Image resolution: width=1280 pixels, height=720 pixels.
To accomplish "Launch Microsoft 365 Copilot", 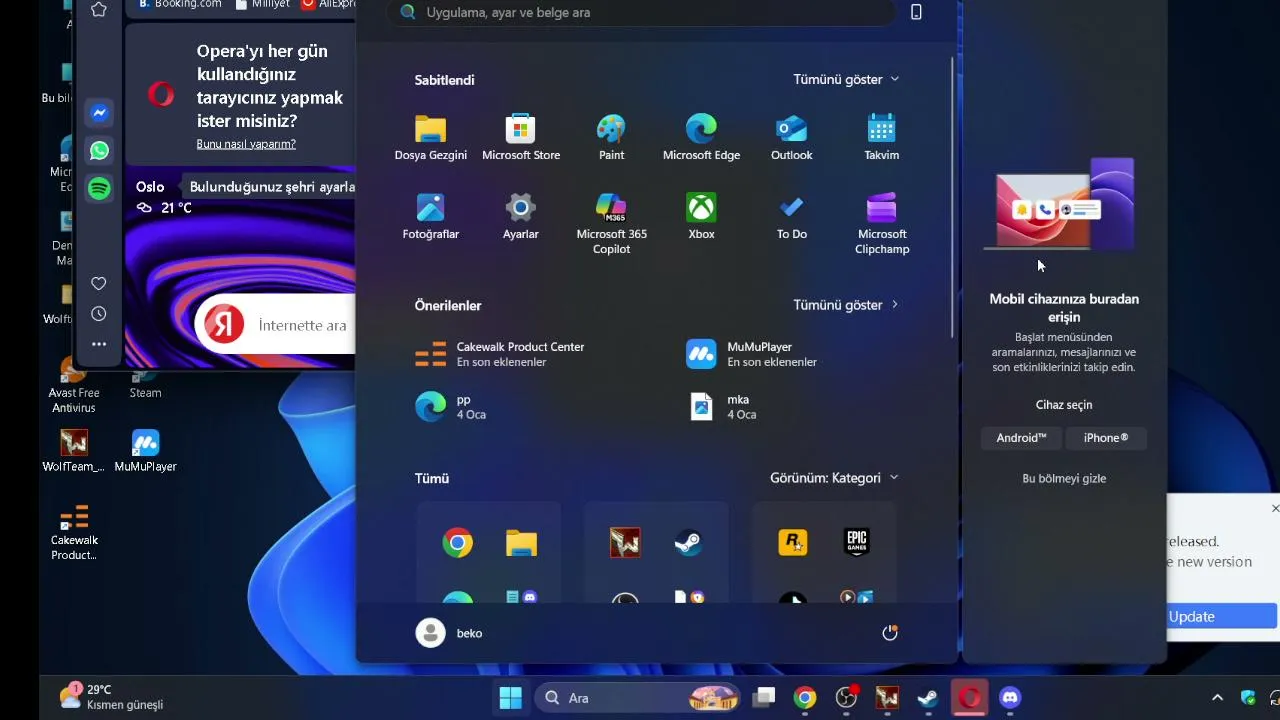I will pyautogui.click(x=611, y=224).
